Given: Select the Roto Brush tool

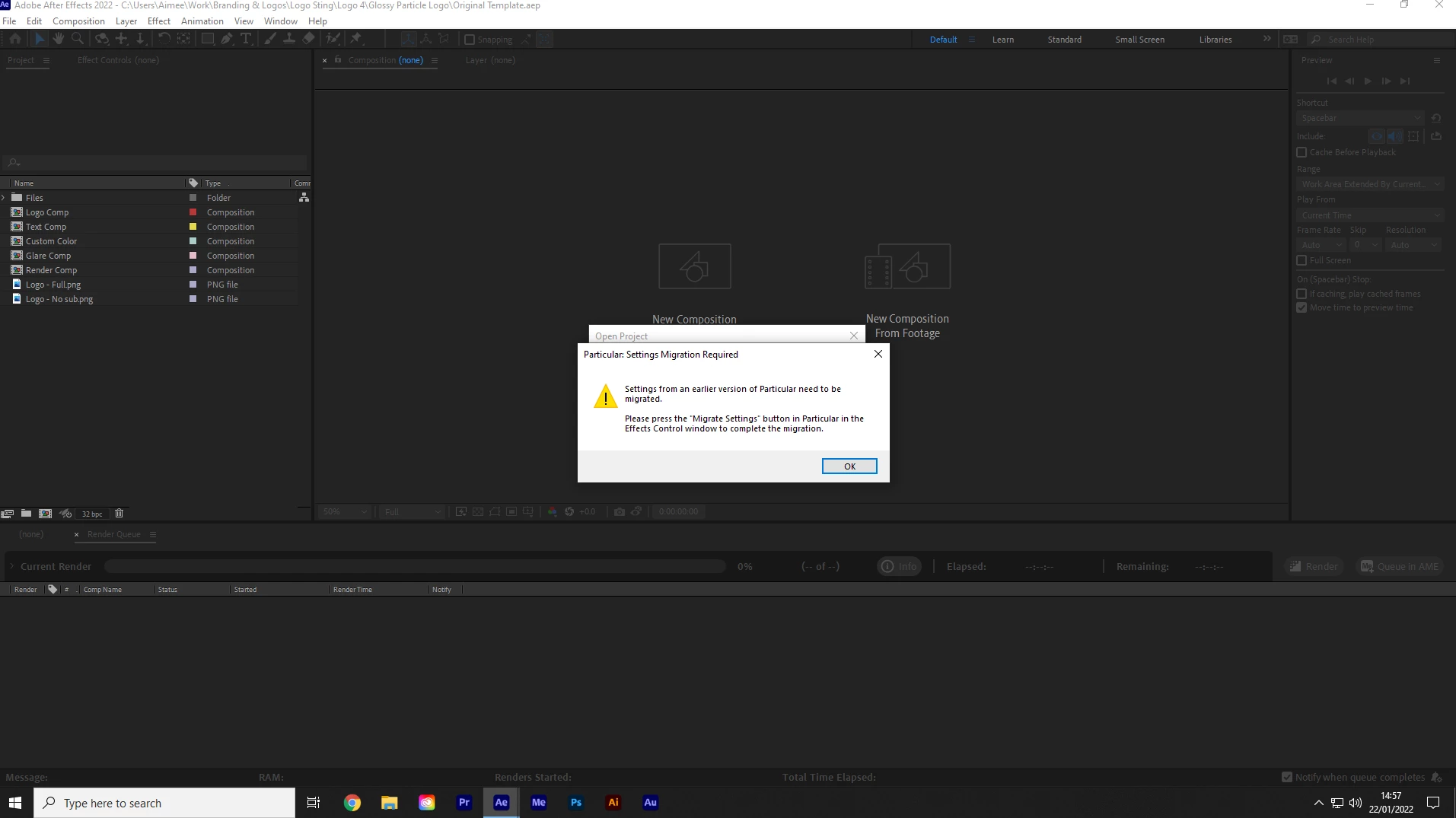Looking at the screenshot, I should coord(333,39).
